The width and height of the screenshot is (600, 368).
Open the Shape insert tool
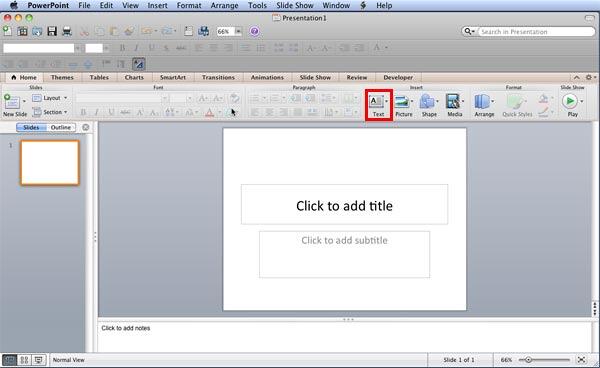tap(427, 102)
